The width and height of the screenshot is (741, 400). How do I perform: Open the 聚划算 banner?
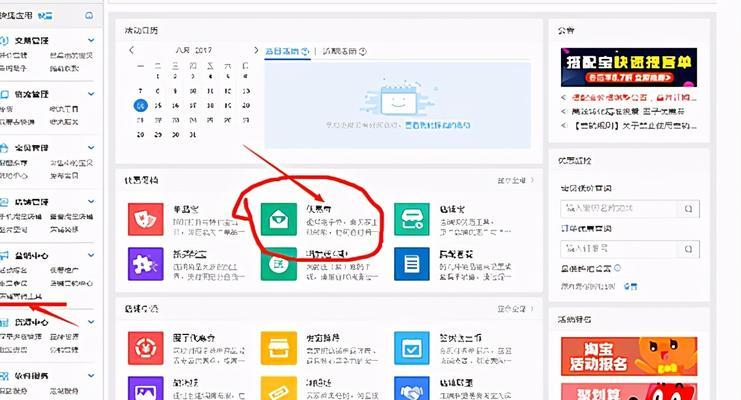[x=629, y=391]
